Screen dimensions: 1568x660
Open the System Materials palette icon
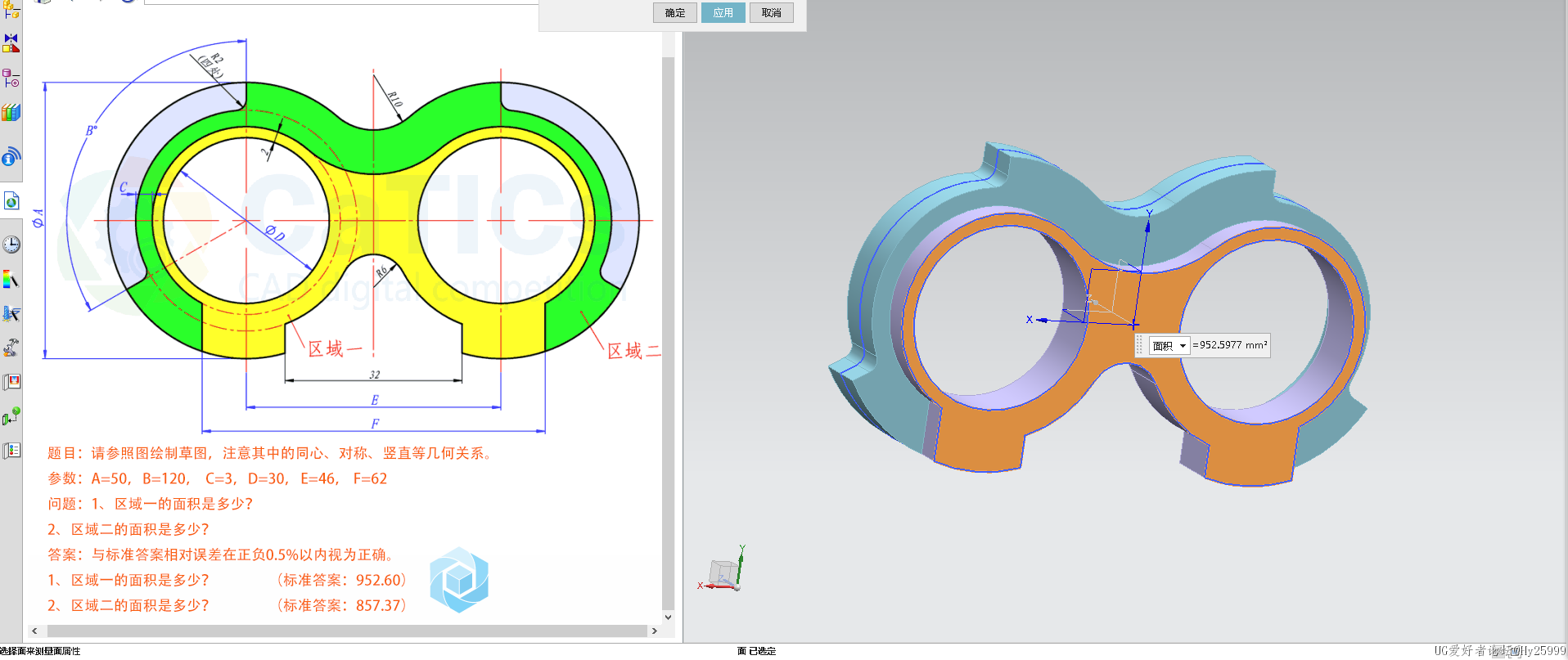[11, 280]
